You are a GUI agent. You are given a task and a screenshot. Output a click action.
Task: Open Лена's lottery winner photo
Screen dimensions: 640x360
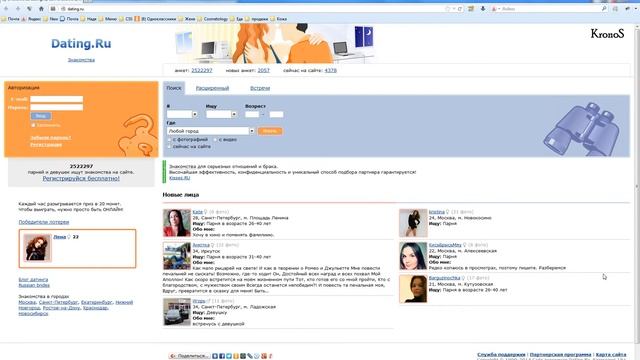click(38, 247)
